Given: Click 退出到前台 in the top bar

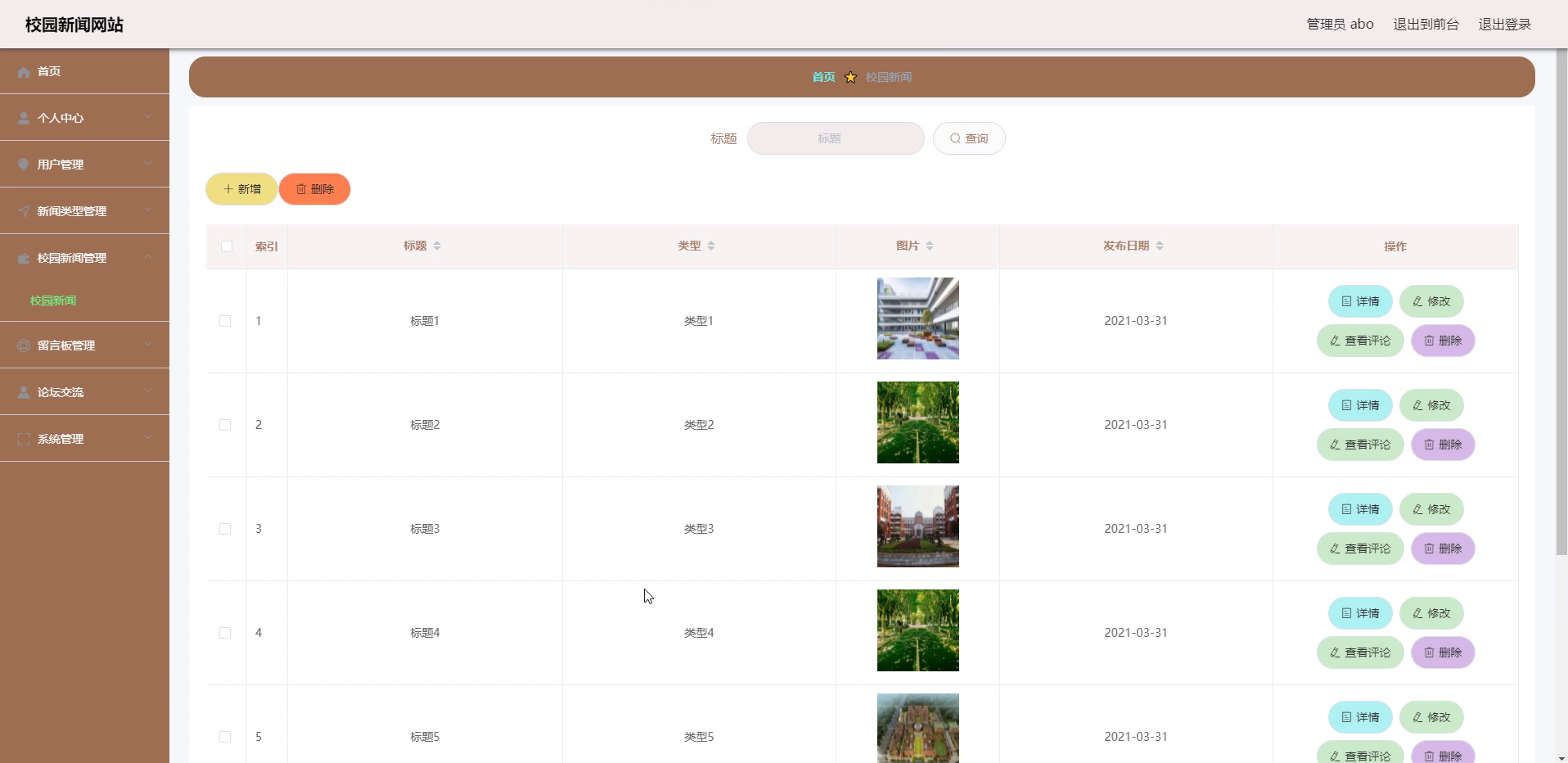Looking at the screenshot, I should coord(1426,25).
